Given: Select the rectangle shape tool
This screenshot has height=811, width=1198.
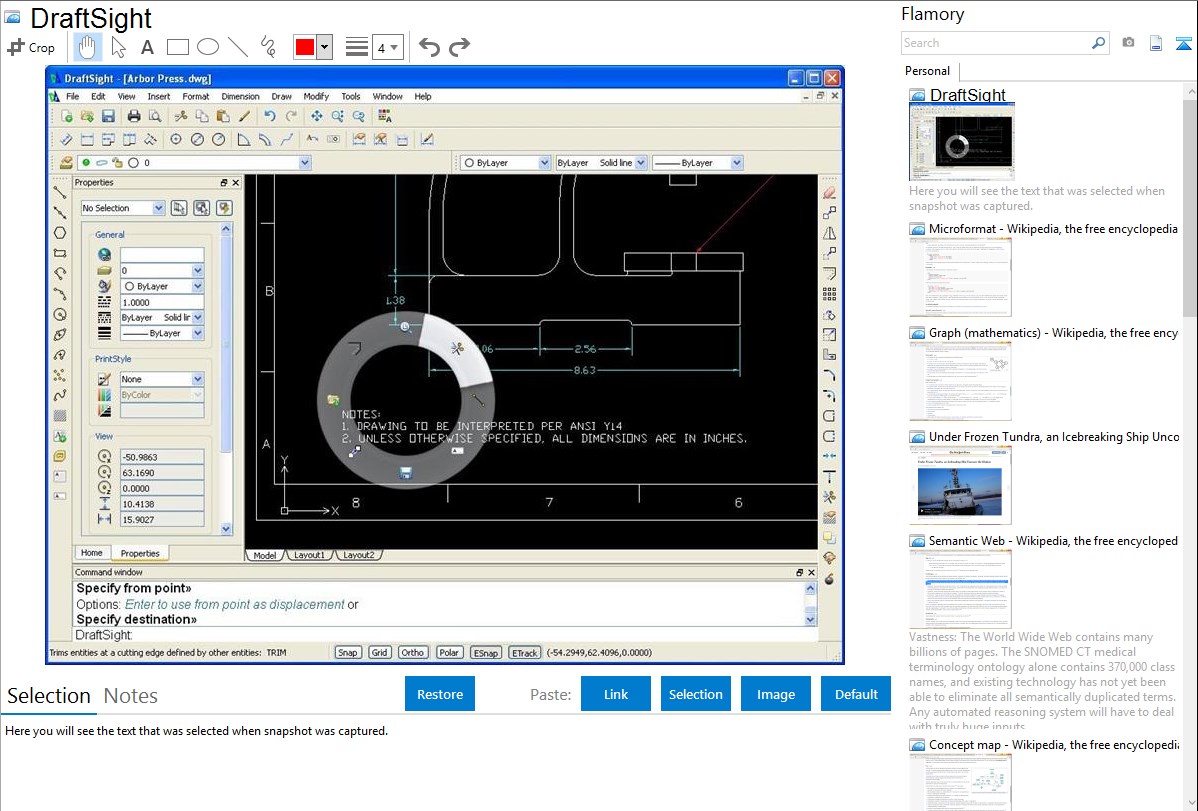Looking at the screenshot, I should 177,47.
